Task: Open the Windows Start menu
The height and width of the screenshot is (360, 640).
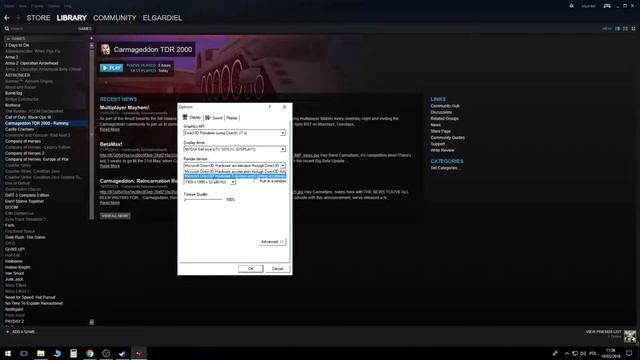Action: 8,353
